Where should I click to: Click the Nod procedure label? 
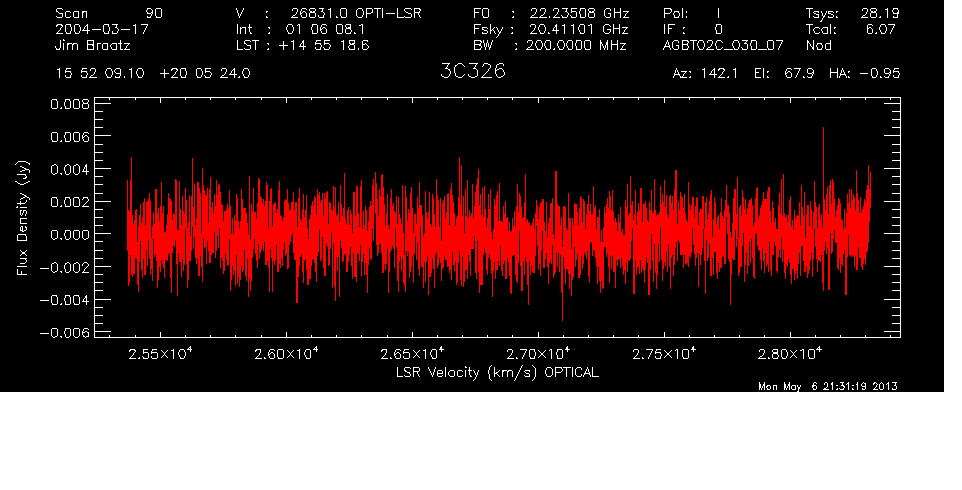(x=818, y=46)
